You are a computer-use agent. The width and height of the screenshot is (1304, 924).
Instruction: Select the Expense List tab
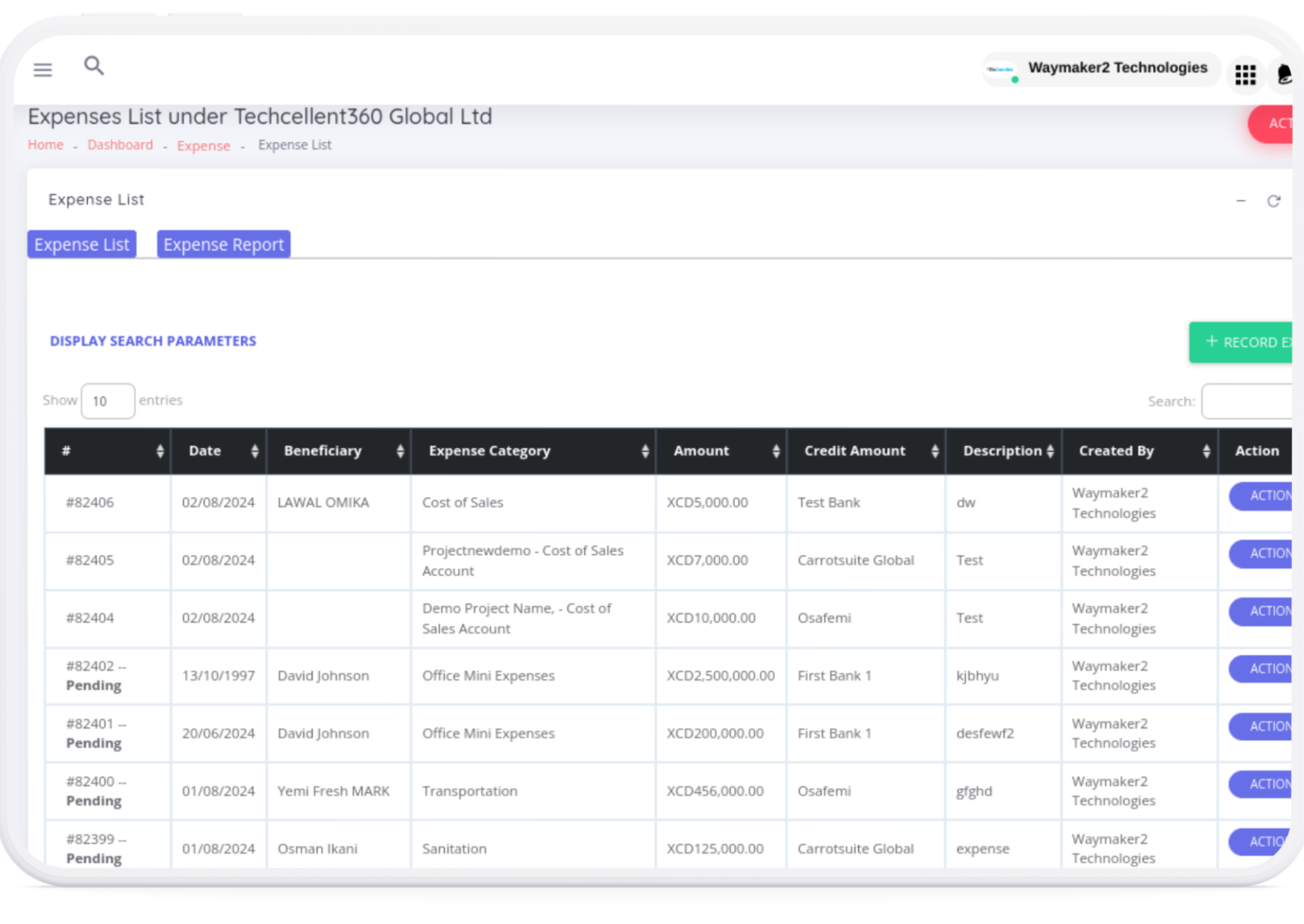[x=82, y=245]
